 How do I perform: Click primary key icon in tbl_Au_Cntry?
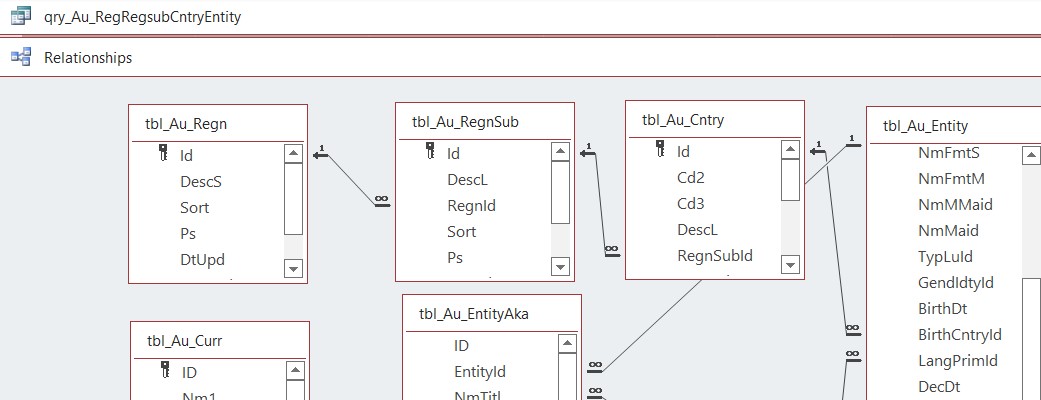660,151
